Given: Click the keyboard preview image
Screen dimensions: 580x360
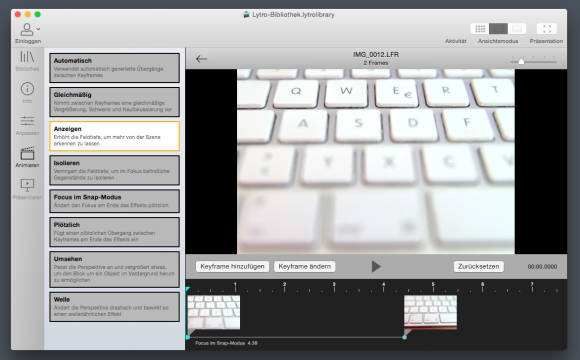Looking at the screenshot, I should 376,161.
